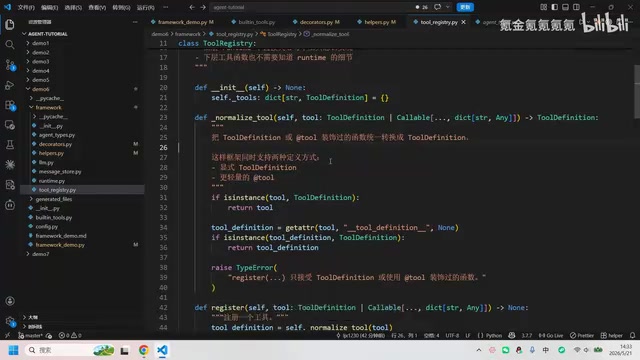The width and height of the screenshot is (640, 360).
Task: Click the Prettier status bar item
Action: (x=582, y=336)
